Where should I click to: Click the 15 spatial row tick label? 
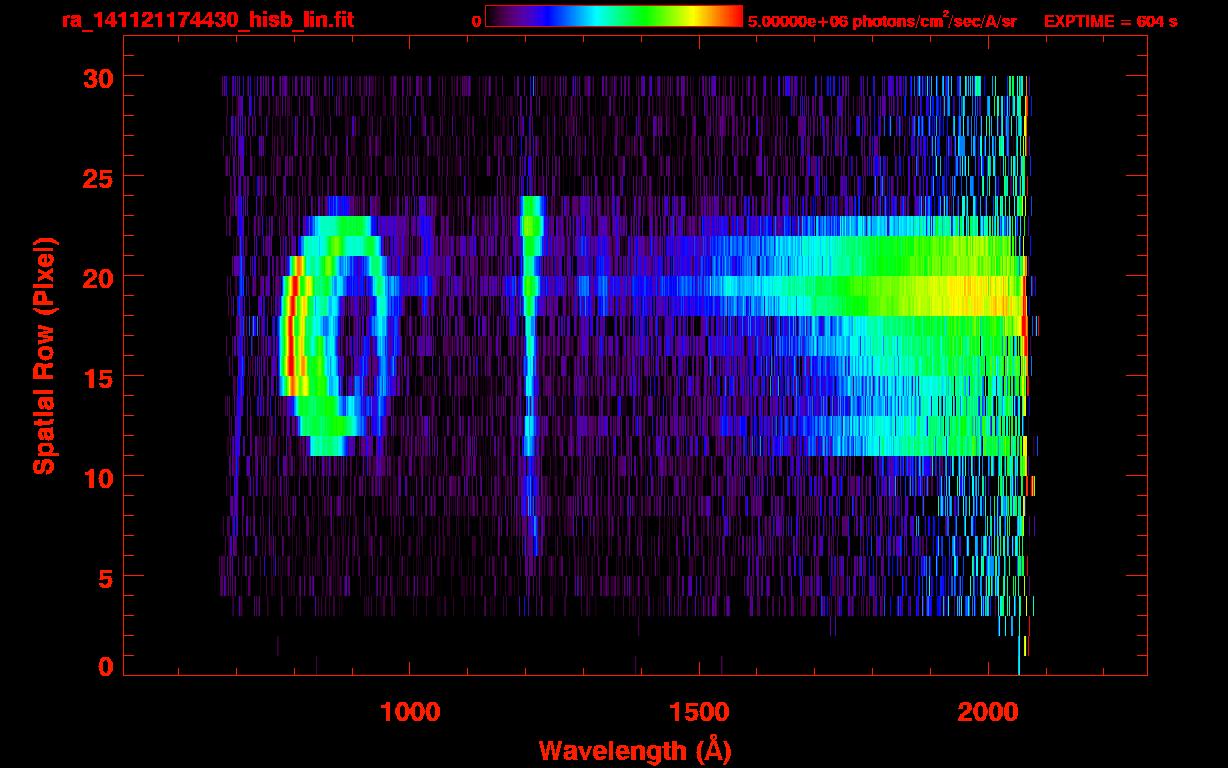97,377
